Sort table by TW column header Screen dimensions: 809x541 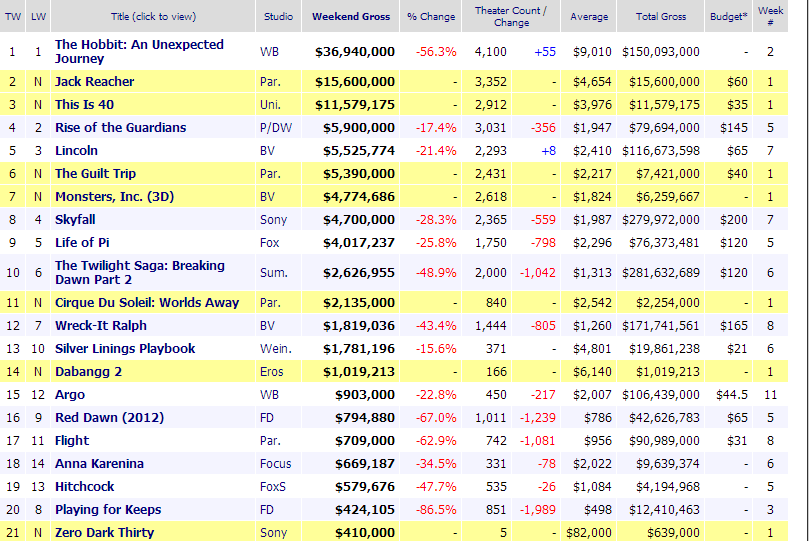click(12, 17)
